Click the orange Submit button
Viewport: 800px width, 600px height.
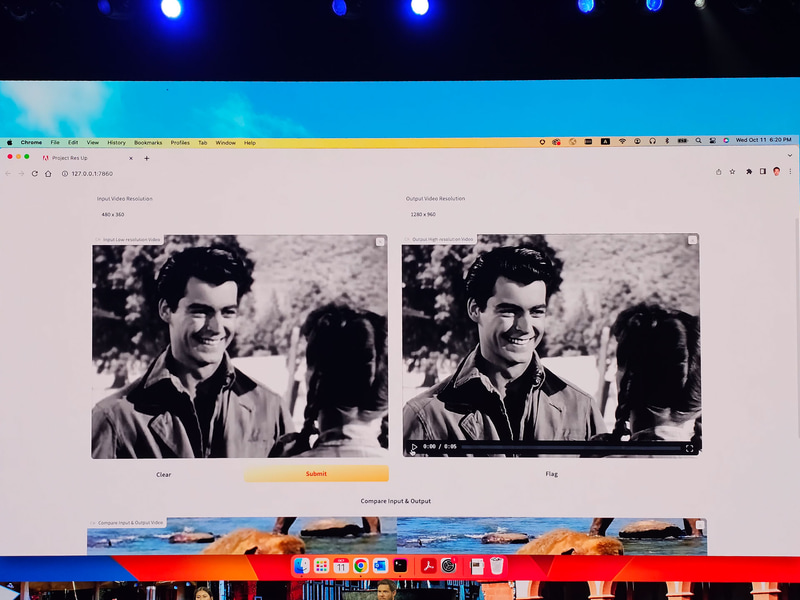click(316, 473)
